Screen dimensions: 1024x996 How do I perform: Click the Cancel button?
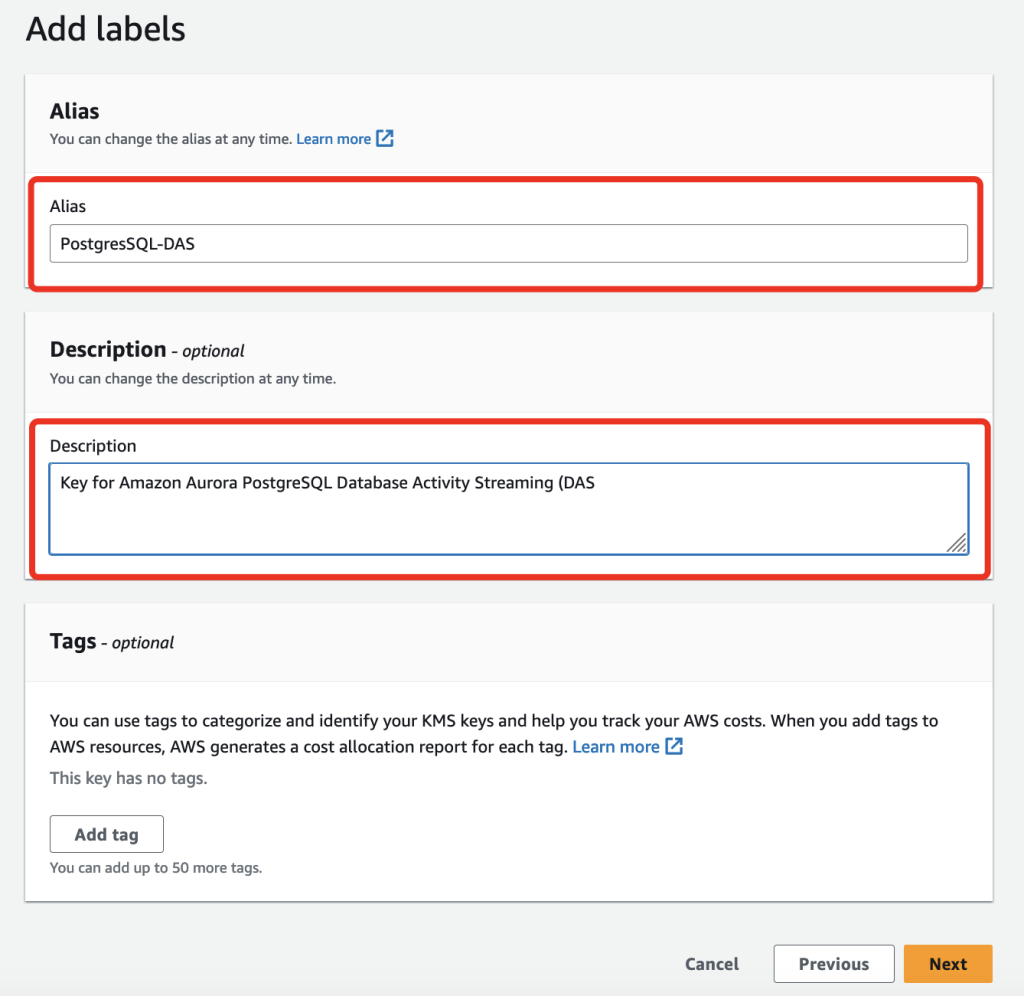712,964
